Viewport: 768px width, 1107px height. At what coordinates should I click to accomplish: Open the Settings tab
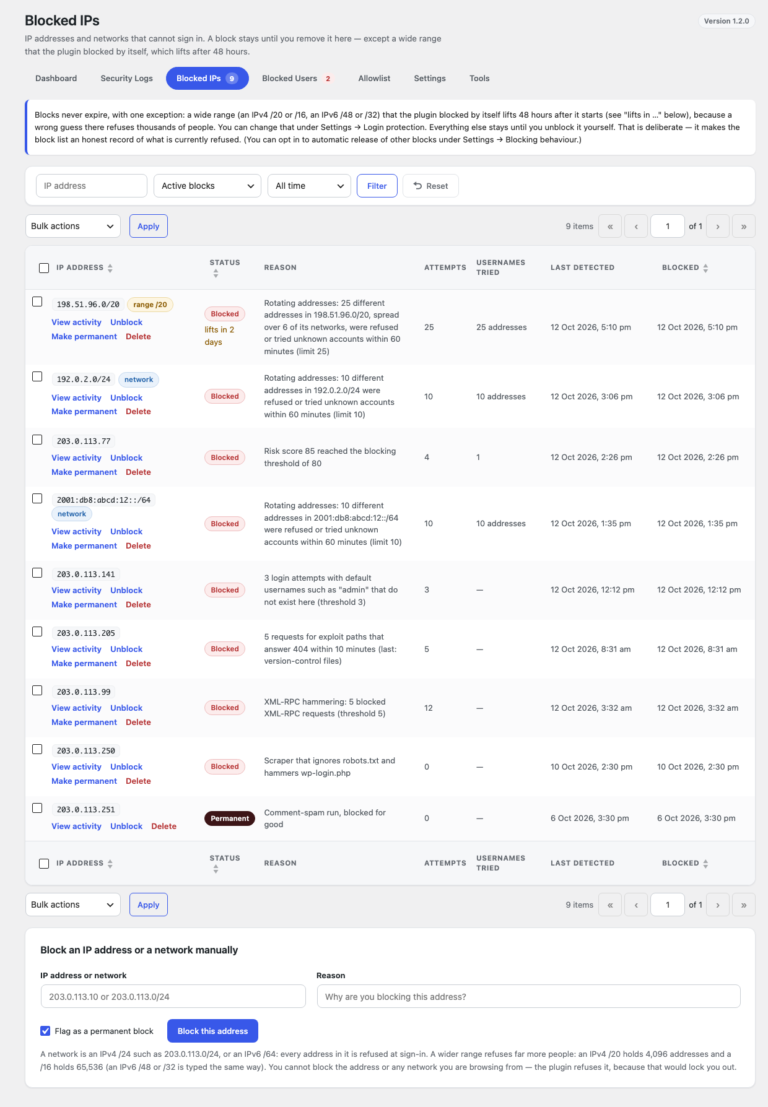[x=430, y=78]
